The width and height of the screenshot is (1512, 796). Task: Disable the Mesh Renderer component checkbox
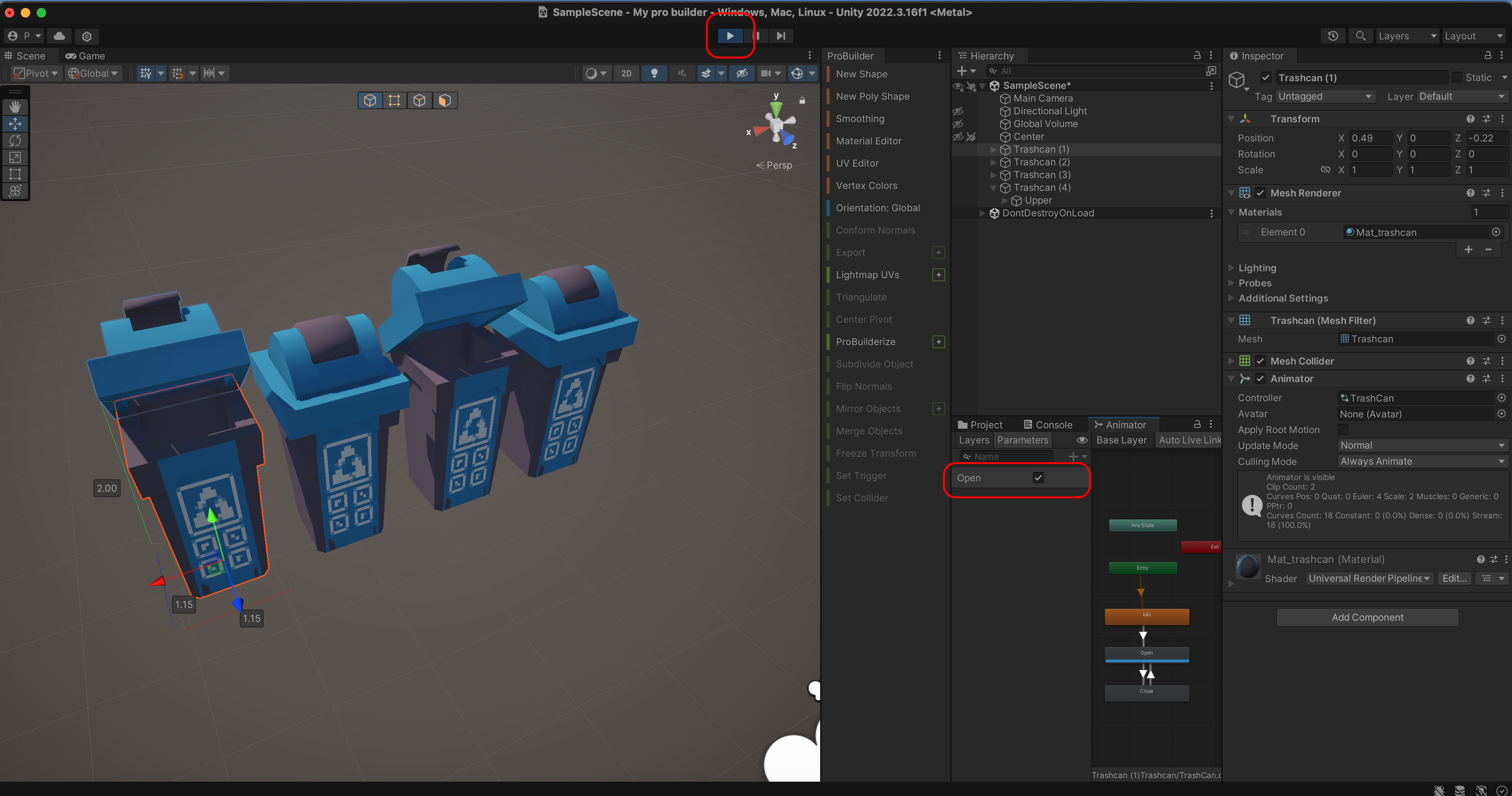pos(1260,193)
